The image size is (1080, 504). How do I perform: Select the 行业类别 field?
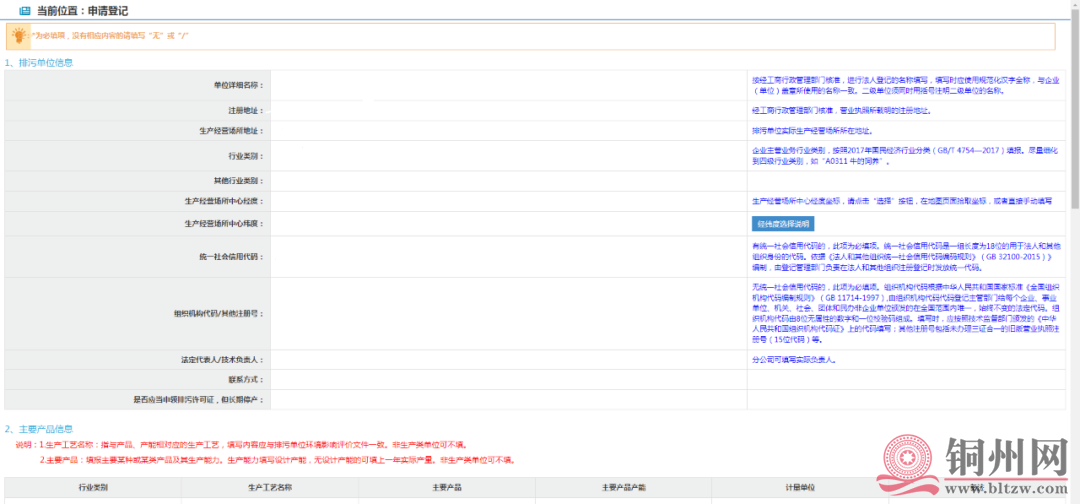(x=508, y=156)
